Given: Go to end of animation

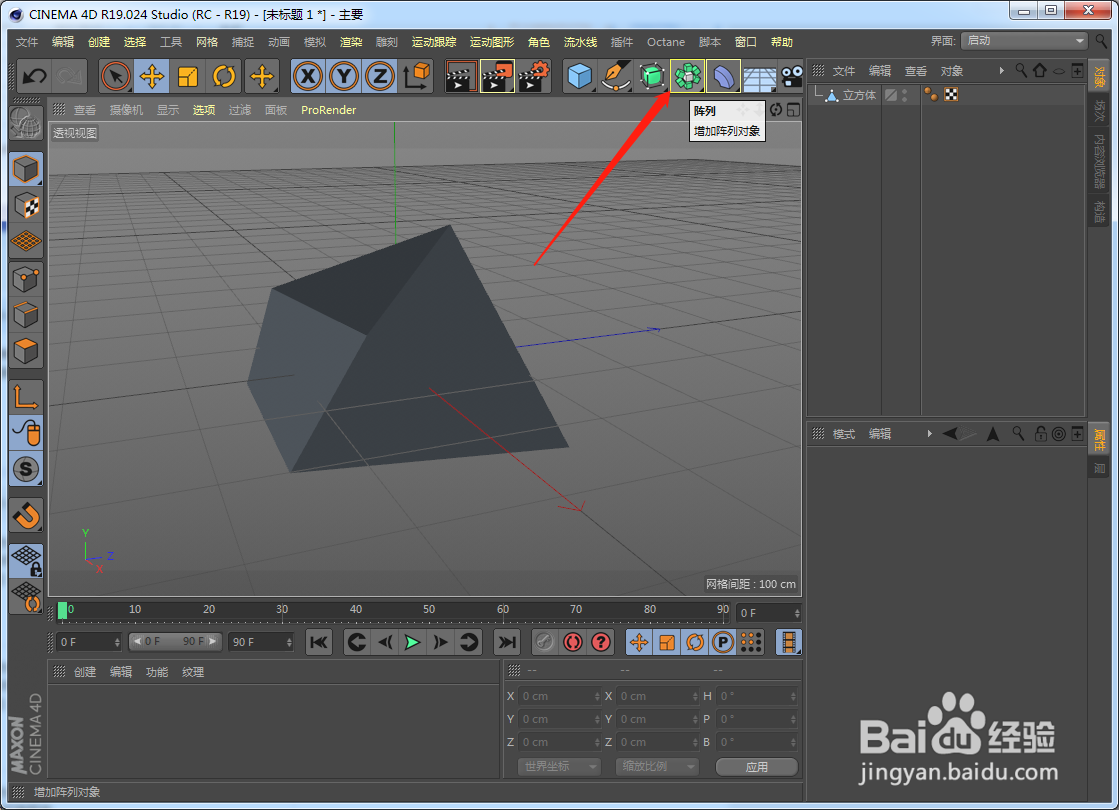Looking at the screenshot, I should (x=507, y=642).
